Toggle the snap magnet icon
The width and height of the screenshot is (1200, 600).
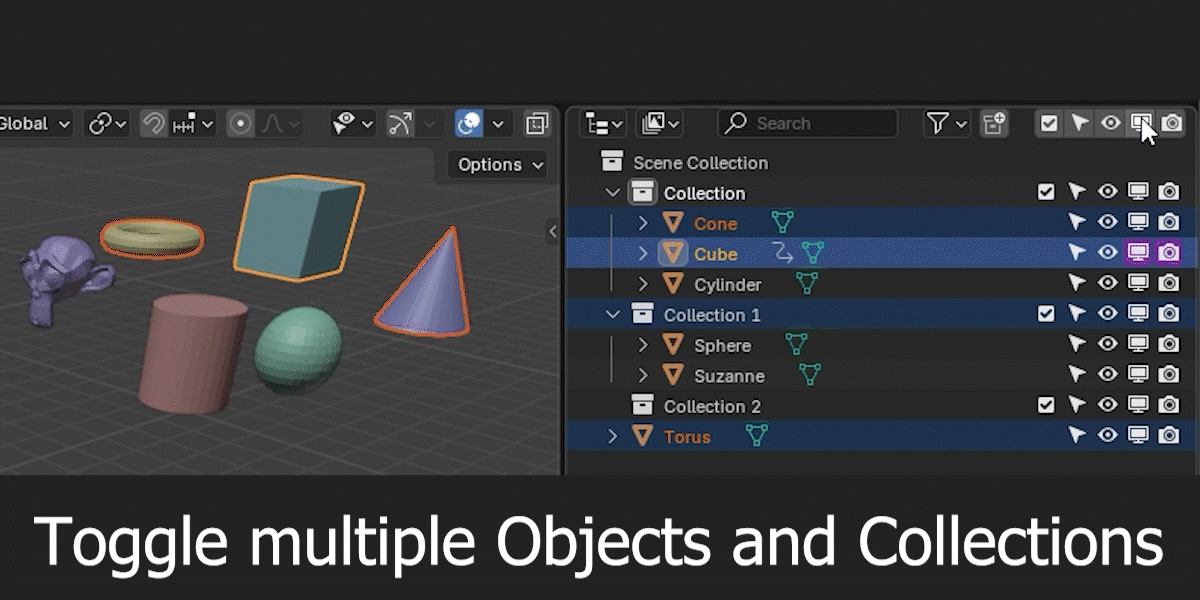[153, 124]
